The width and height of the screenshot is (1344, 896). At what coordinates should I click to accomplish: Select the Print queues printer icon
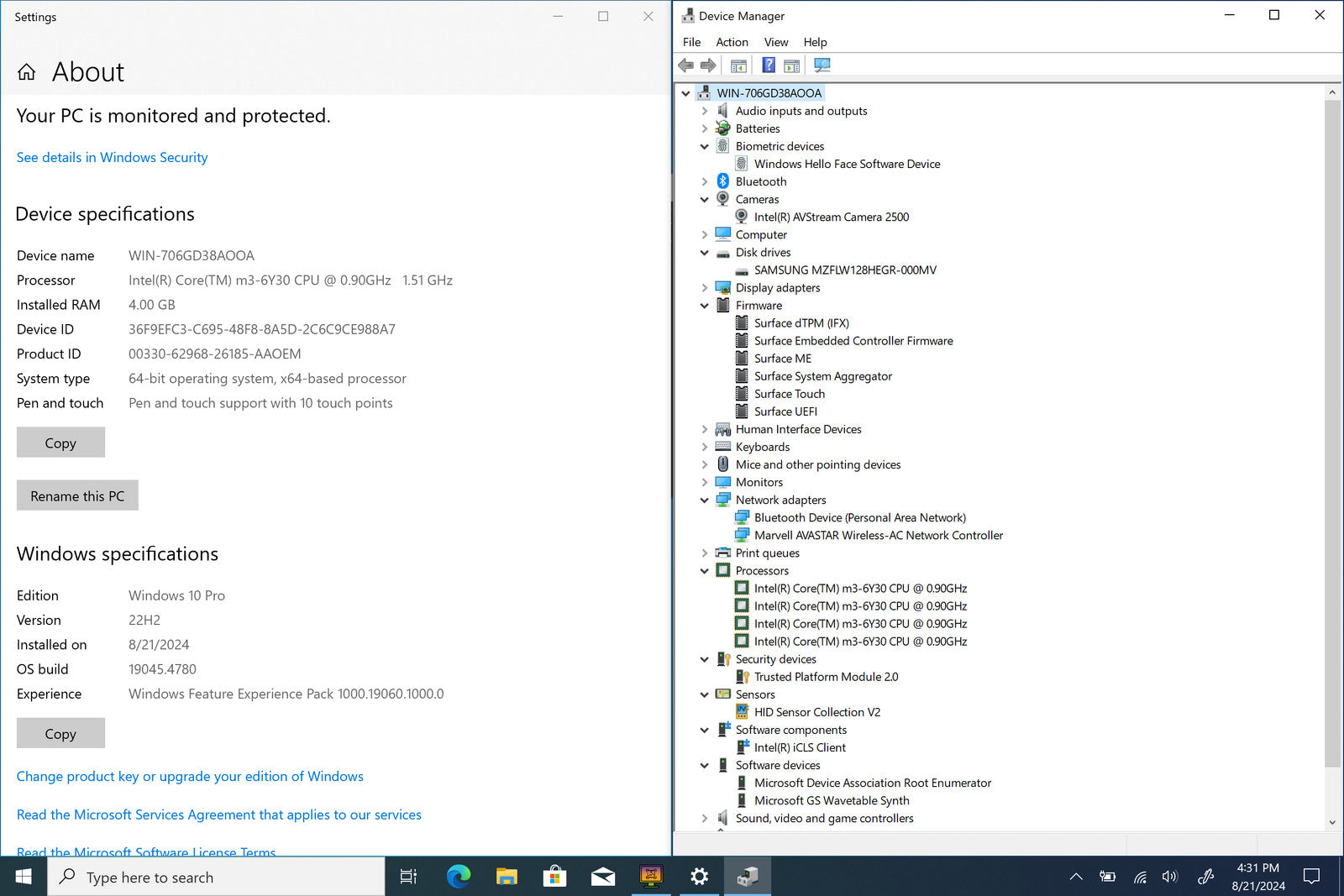(722, 553)
